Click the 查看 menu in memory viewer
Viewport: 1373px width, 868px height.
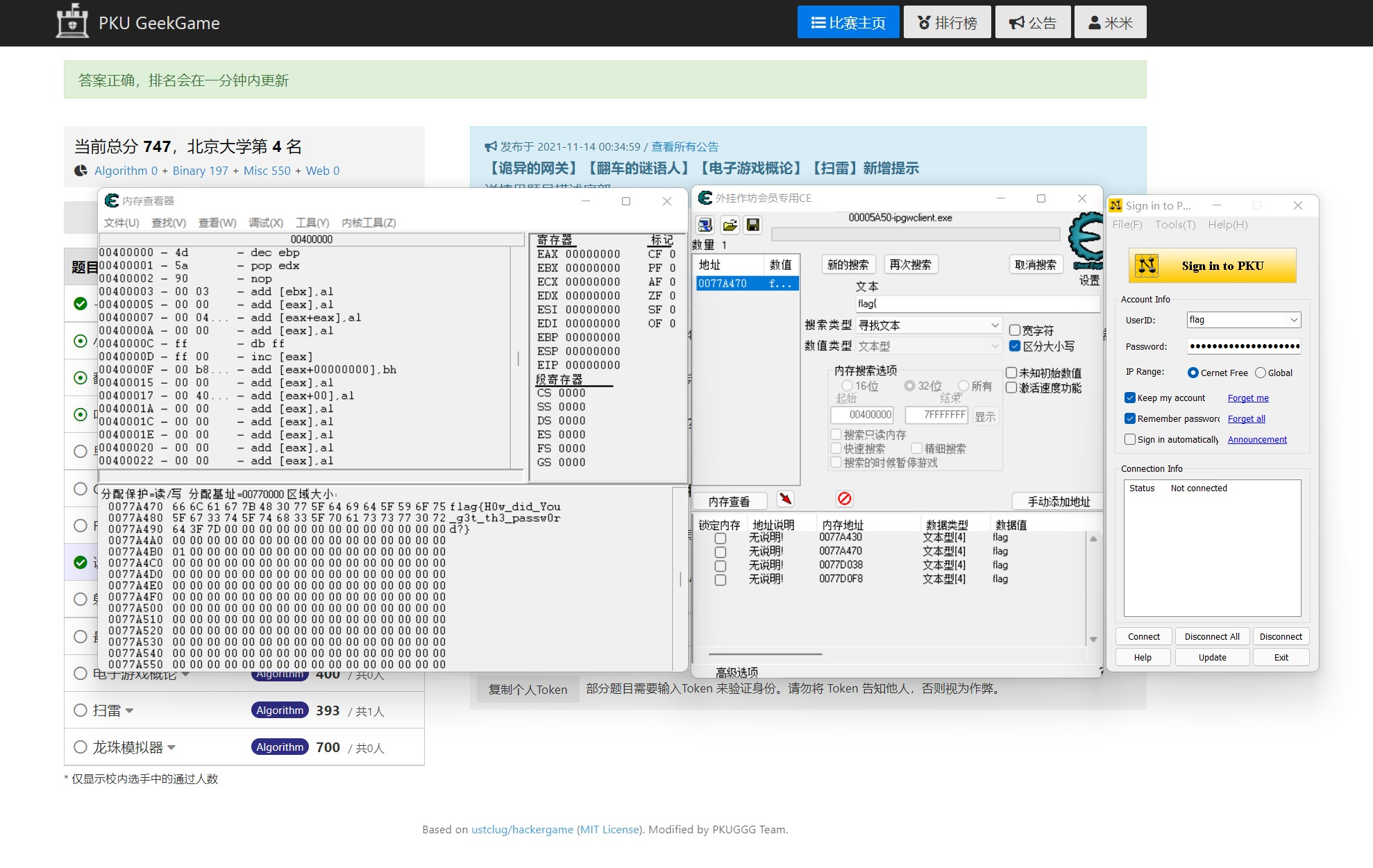[x=215, y=221]
